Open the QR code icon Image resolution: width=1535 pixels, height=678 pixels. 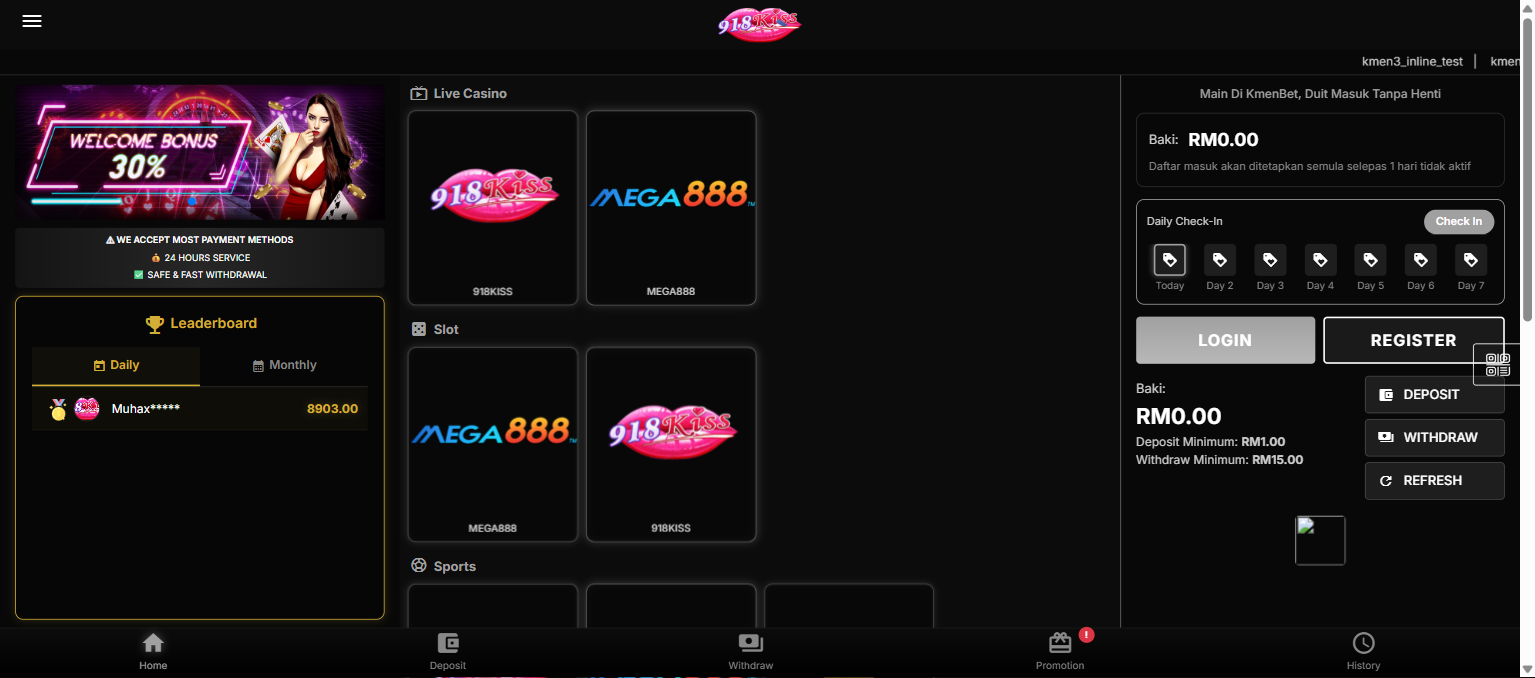[1497, 365]
